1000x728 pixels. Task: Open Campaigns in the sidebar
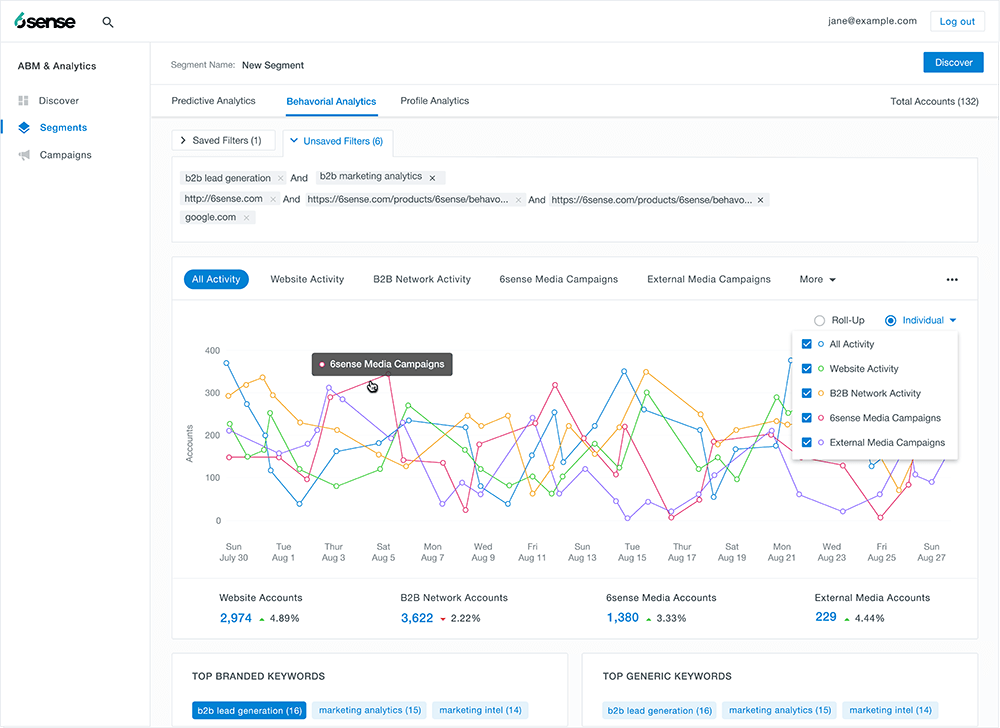pos(66,155)
